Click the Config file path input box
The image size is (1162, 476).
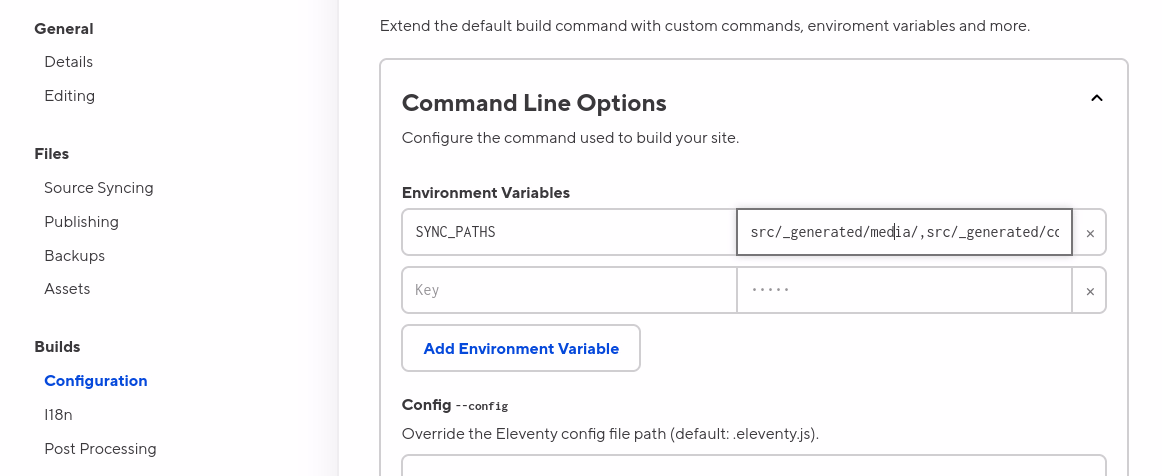point(753,466)
